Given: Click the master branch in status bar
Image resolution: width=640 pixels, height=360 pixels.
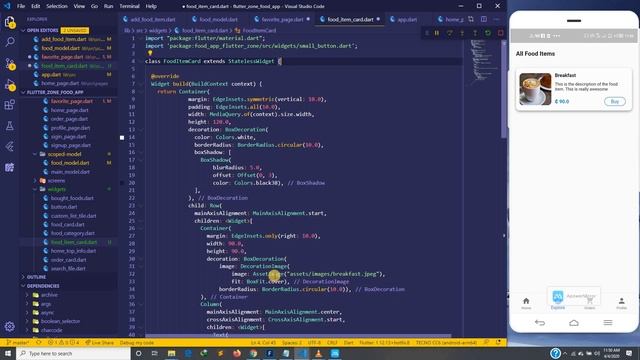Looking at the screenshot, I should [x=18, y=343].
